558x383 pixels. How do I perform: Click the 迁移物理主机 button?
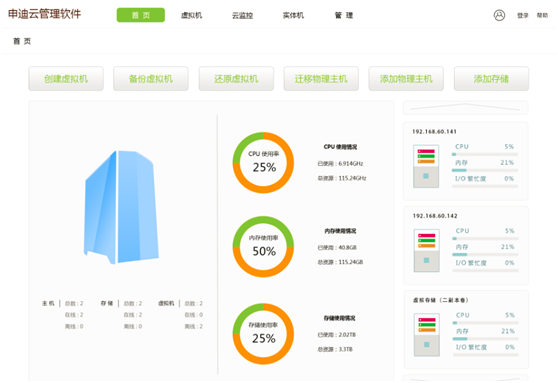pyautogui.click(x=321, y=79)
